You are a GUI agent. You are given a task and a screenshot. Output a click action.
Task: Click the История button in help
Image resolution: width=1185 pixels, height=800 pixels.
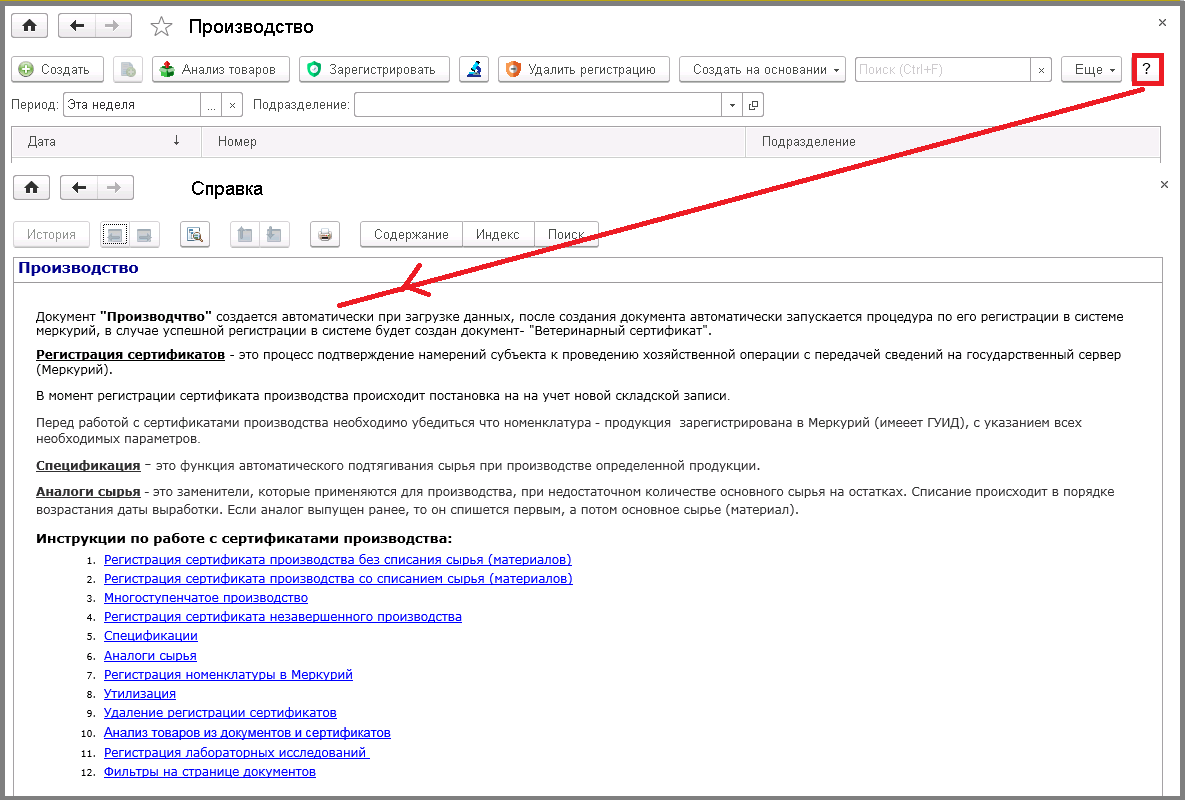click(51, 235)
